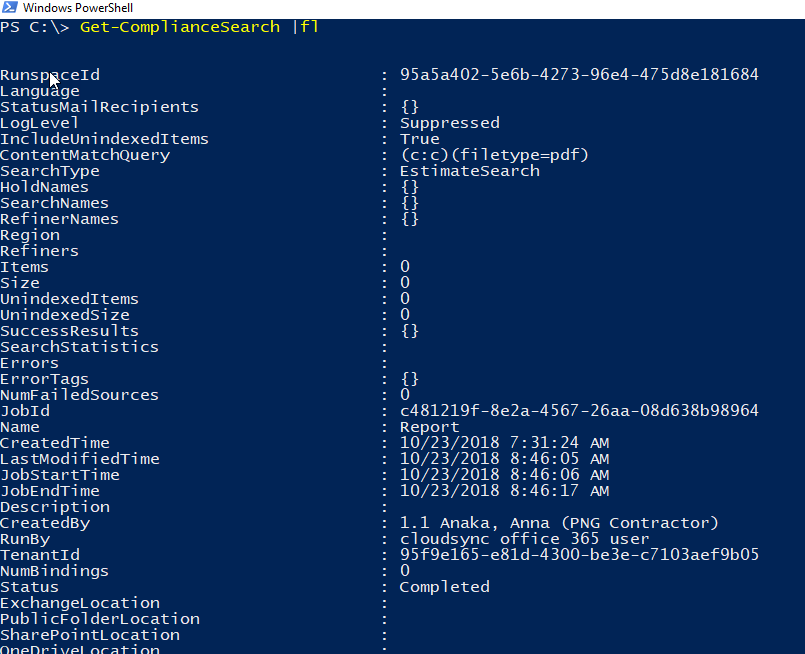
Task: Click the Suppressed LogLevel value
Action: pyautogui.click(x=449, y=123)
